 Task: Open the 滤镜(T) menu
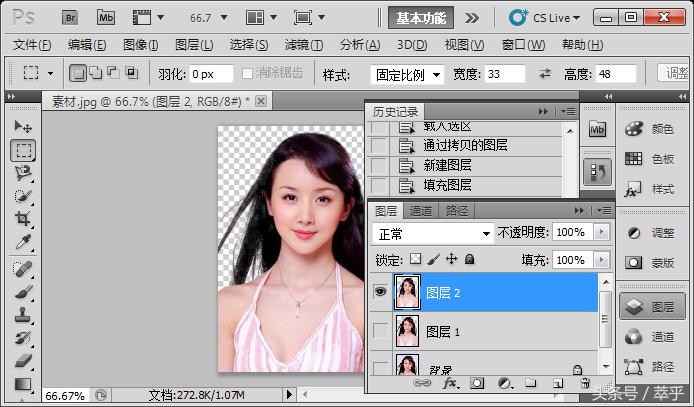[304, 45]
